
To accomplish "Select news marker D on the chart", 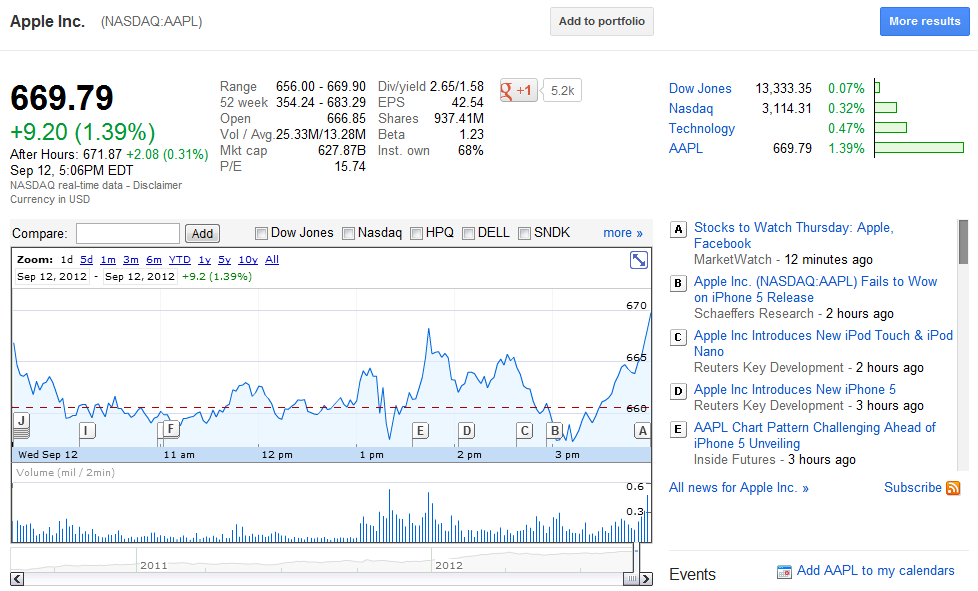I will [467, 430].
